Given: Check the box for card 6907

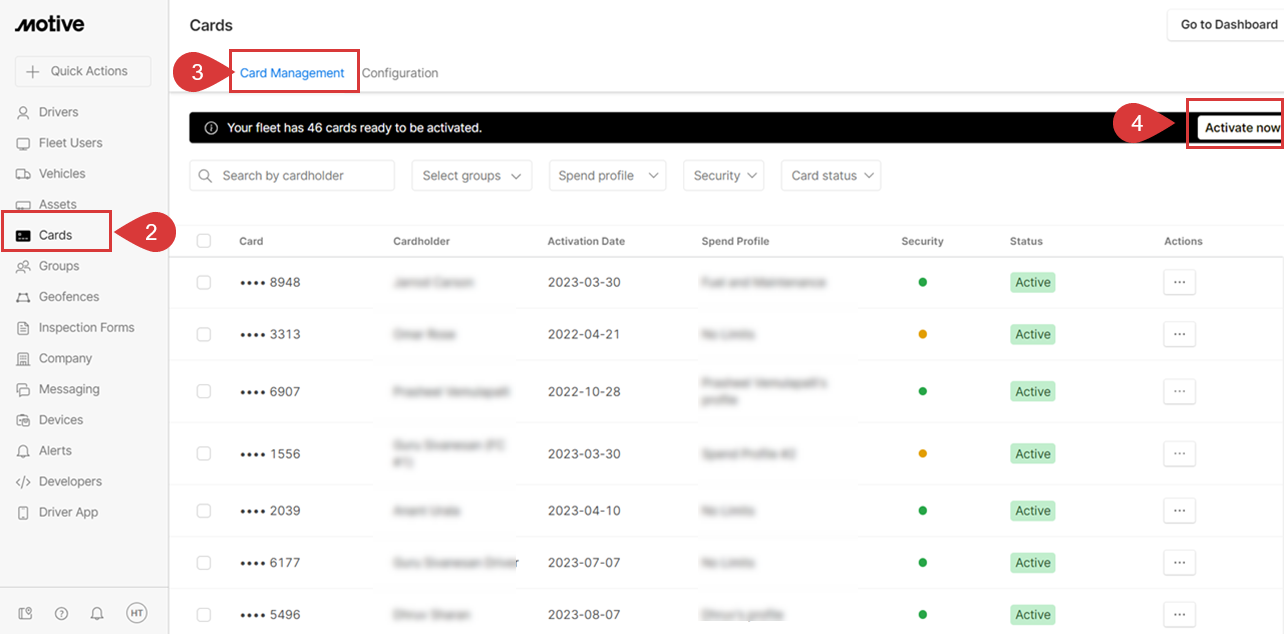Looking at the screenshot, I should (204, 392).
